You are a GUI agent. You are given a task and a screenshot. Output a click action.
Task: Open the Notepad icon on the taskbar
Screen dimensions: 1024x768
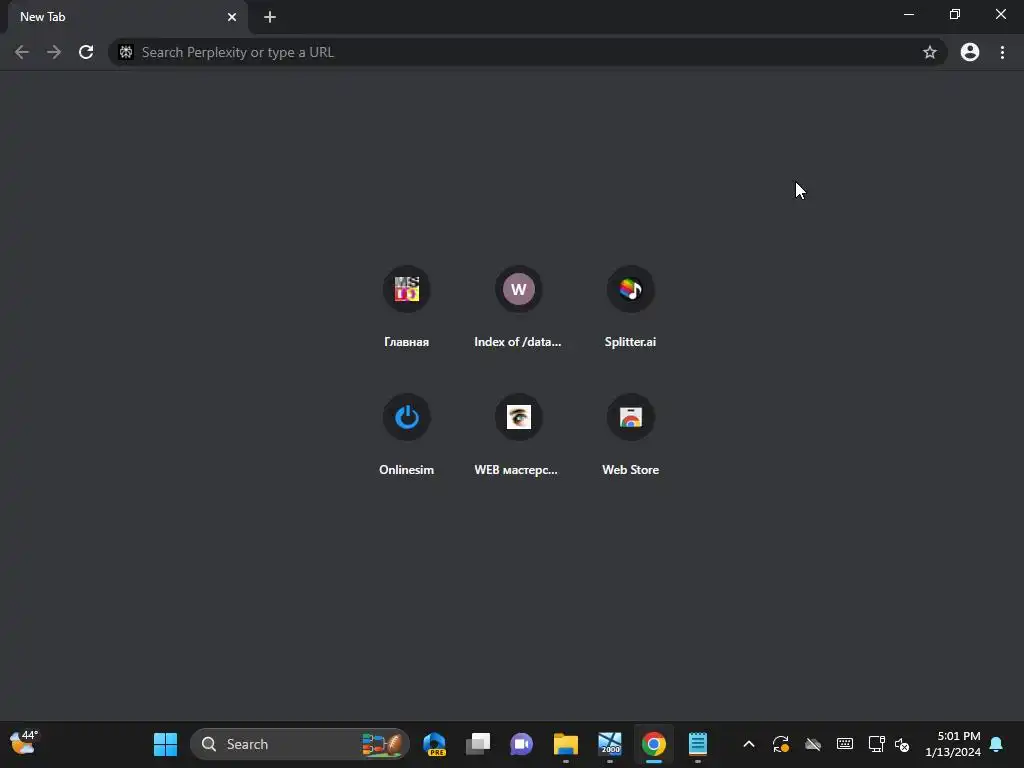pos(697,744)
